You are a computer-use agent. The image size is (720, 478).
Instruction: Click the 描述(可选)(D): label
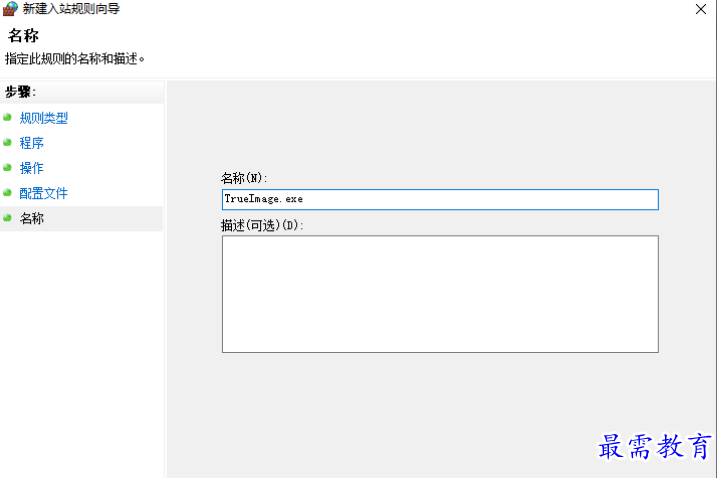coord(262,225)
